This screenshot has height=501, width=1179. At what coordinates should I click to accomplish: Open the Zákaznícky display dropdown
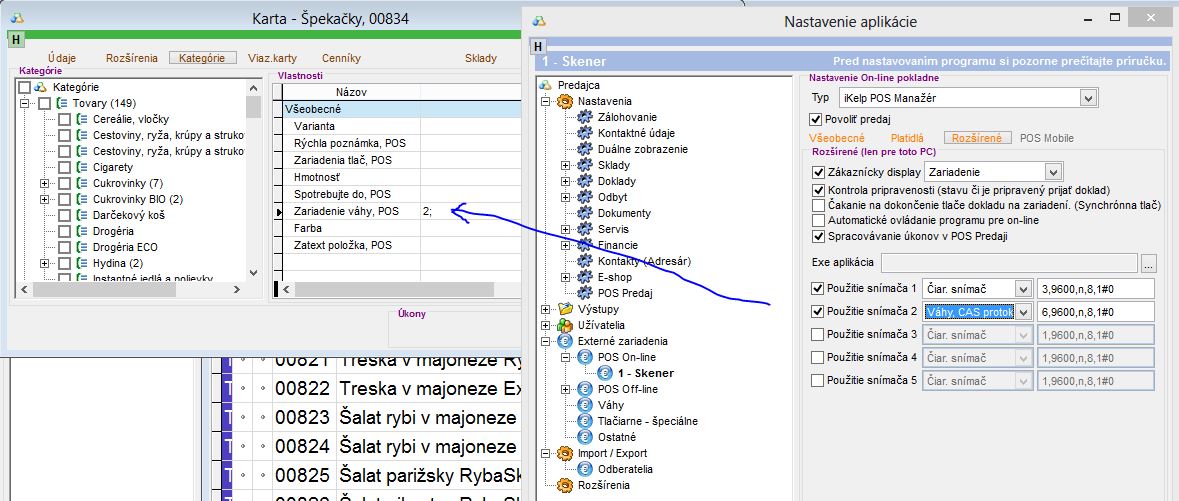pos(1052,172)
